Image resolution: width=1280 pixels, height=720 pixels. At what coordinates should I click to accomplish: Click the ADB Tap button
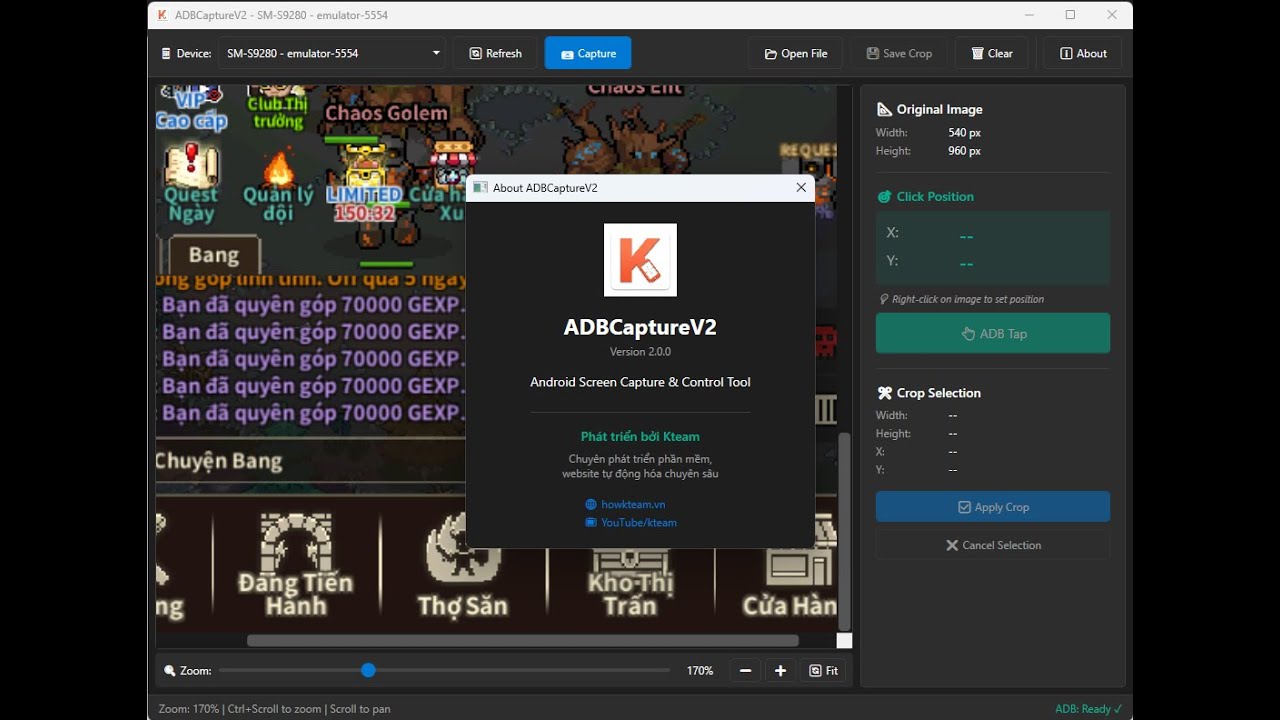click(x=993, y=333)
